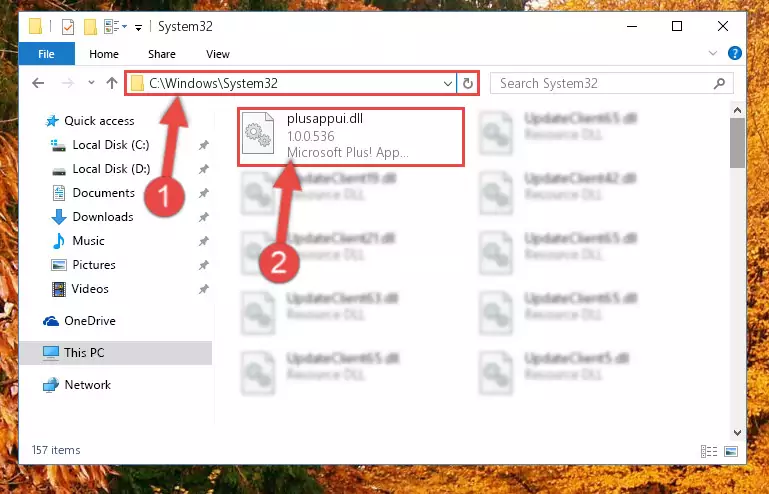
Task: Unpin Local Disk (C:) via pin icon
Action: click(x=204, y=145)
